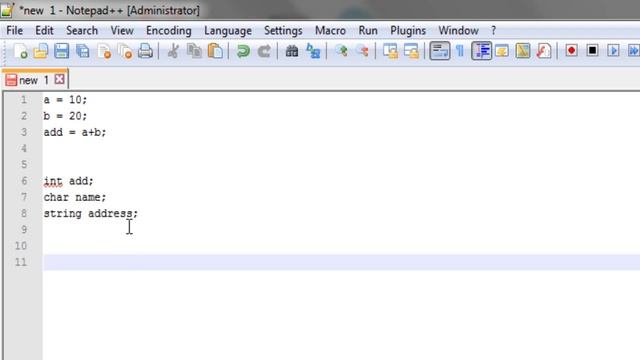Image resolution: width=640 pixels, height=360 pixels.
Task: Click the text 'b = 20;'
Action: pyautogui.click(x=65, y=116)
